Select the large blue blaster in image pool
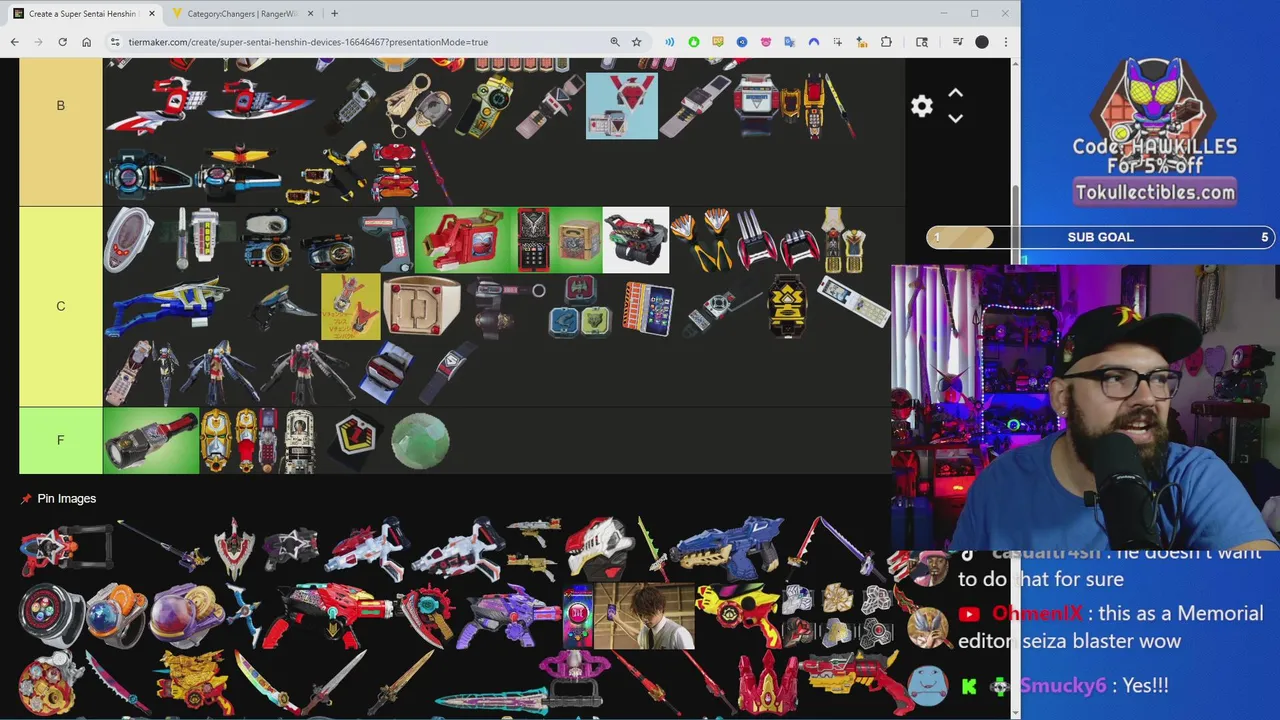 [728, 548]
